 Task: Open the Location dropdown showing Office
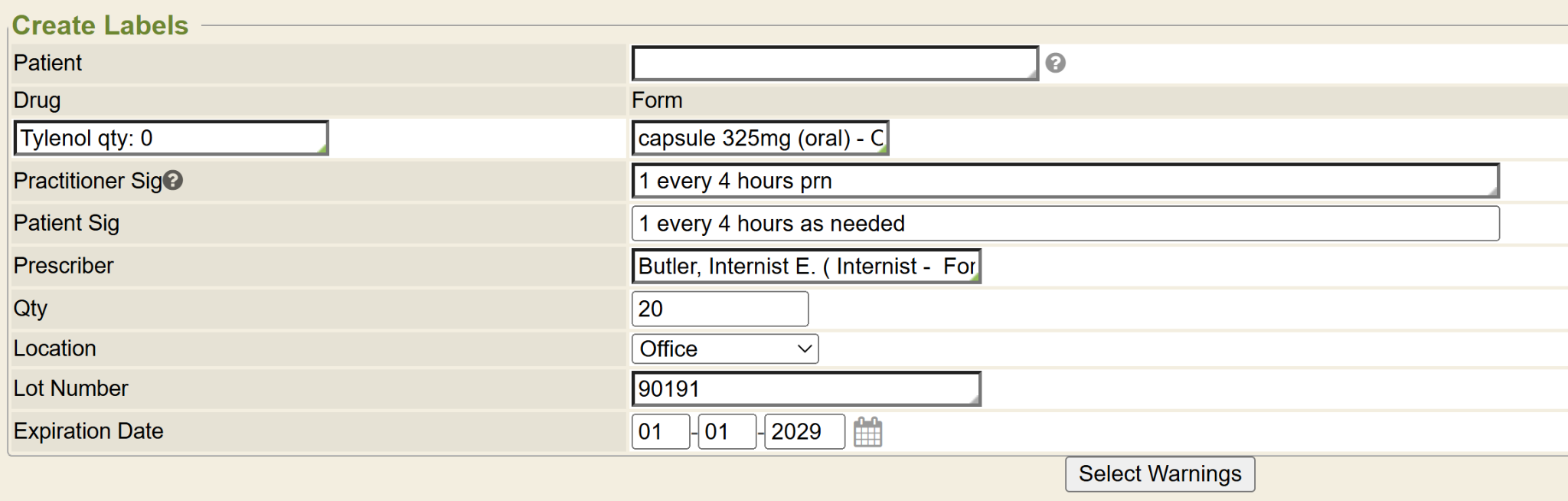[724, 349]
